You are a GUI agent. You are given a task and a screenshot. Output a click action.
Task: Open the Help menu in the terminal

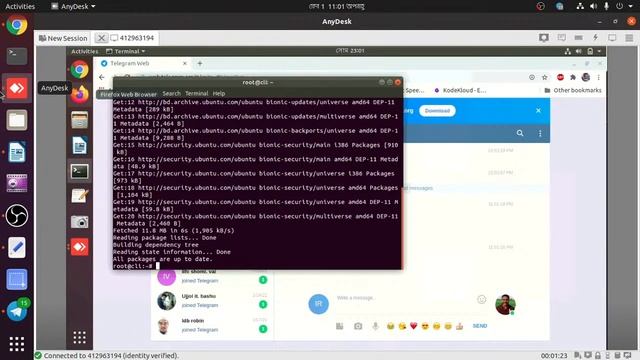(x=219, y=93)
